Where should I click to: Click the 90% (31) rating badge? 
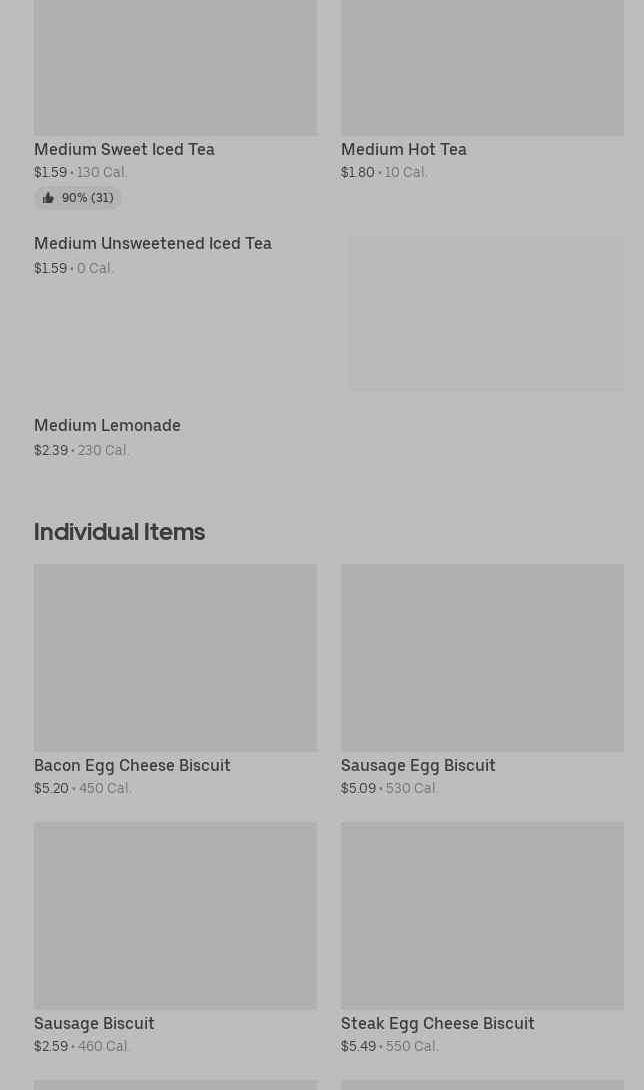coord(78,198)
